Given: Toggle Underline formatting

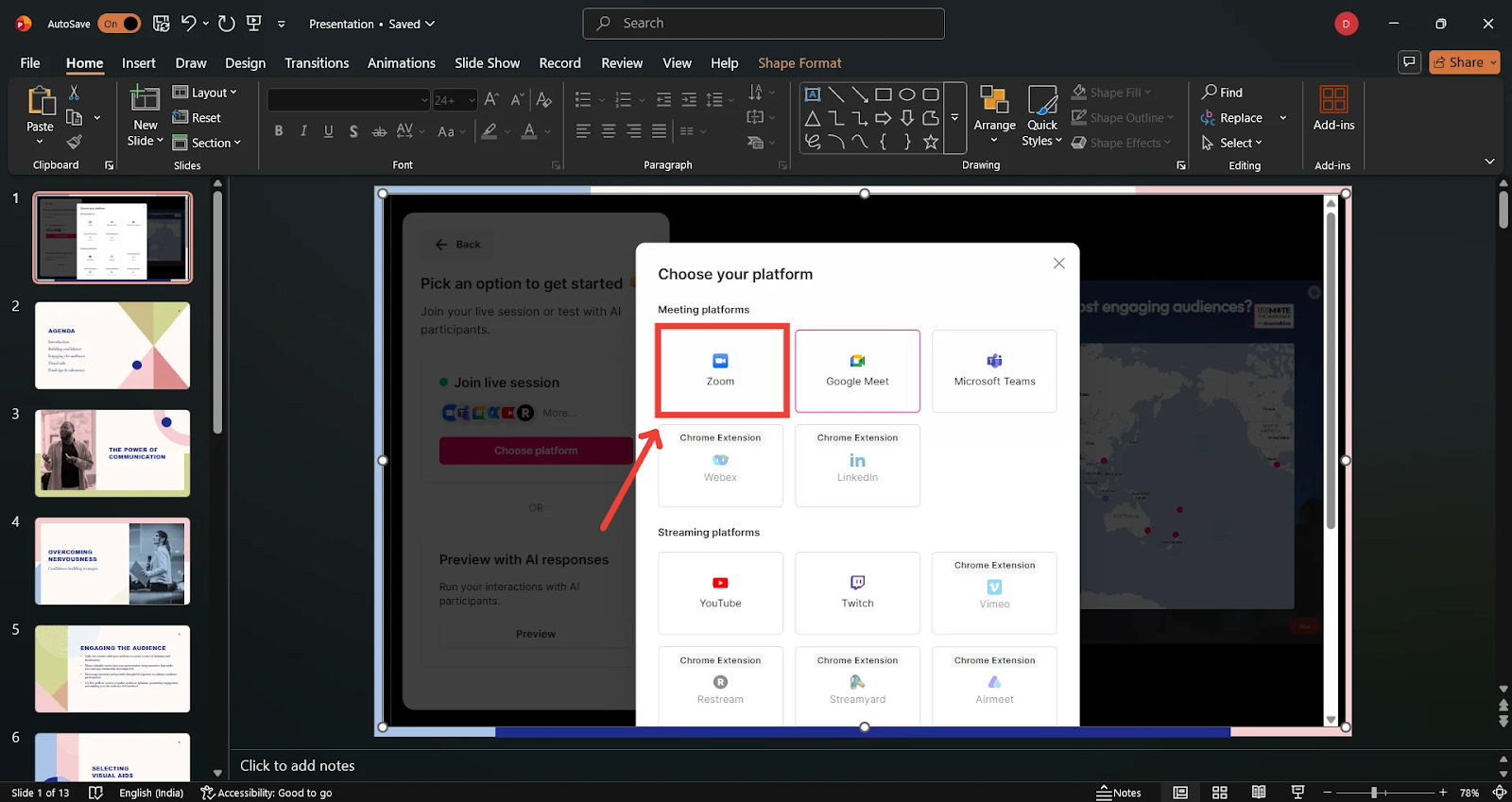Looking at the screenshot, I should (328, 131).
